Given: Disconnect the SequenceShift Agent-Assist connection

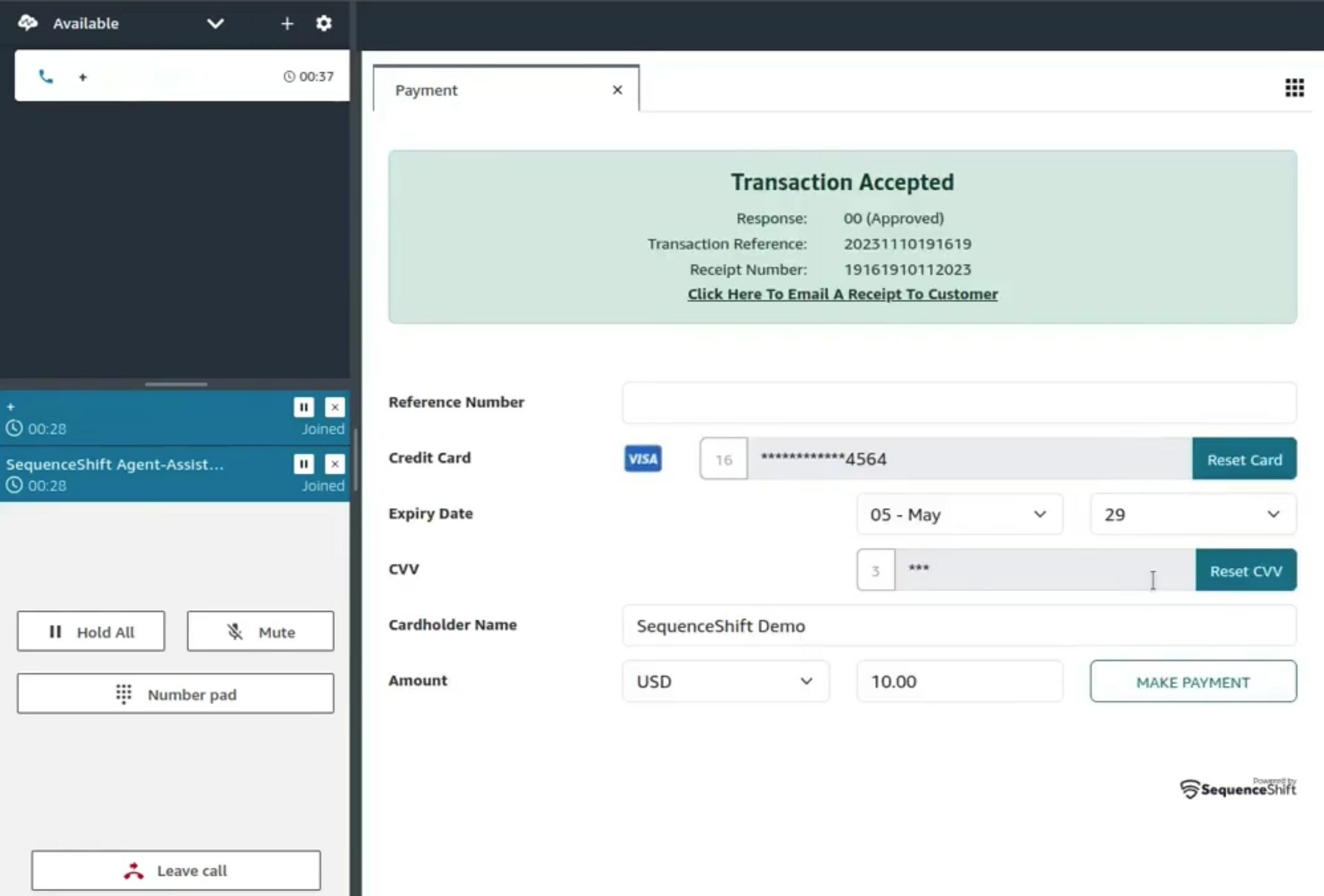Looking at the screenshot, I should pos(334,464).
